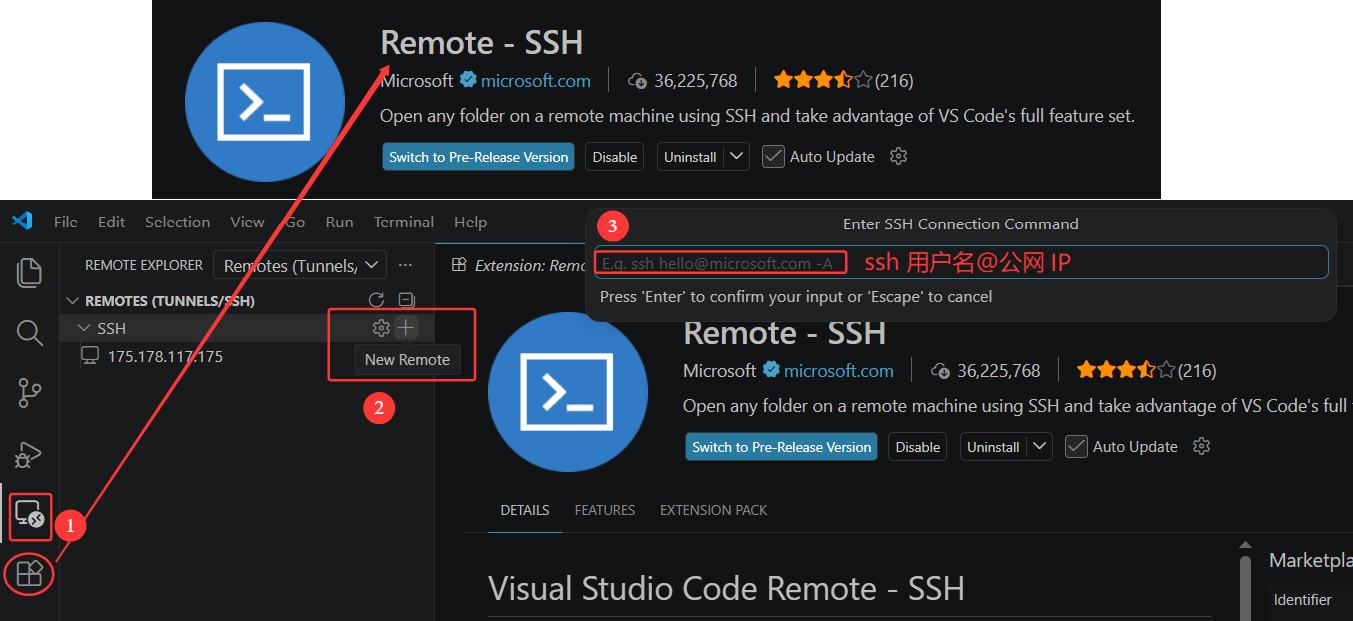1353x621 pixels.
Task: Click Microsoft publisher name in VS Code page
Action: (x=719, y=371)
